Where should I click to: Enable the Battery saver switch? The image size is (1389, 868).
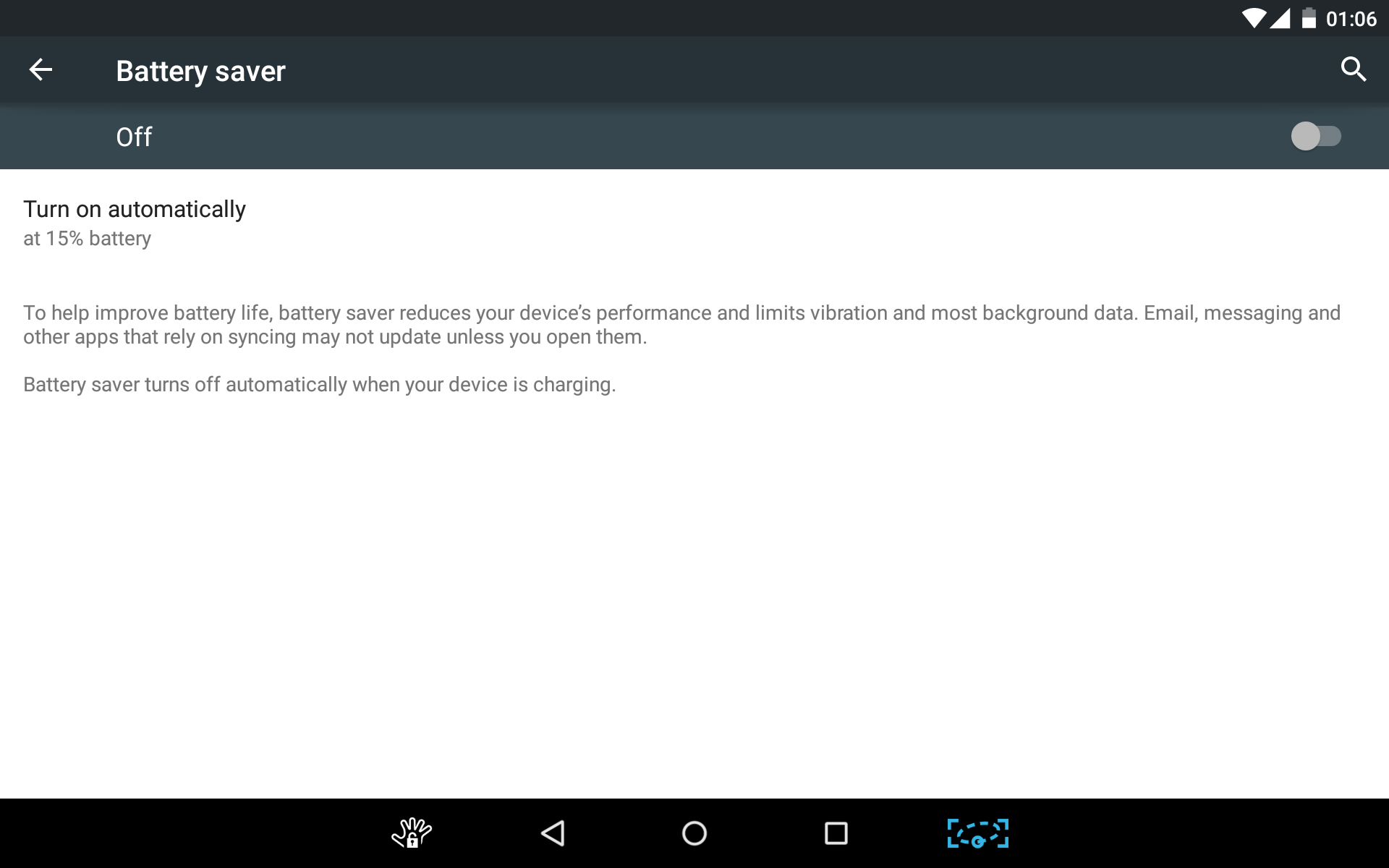(x=1315, y=136)
